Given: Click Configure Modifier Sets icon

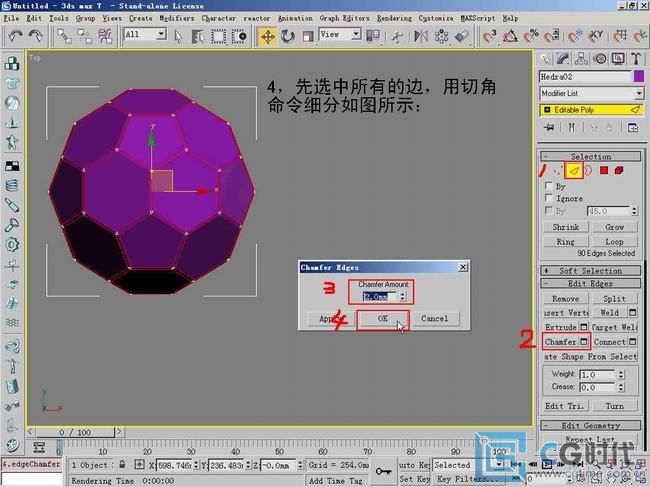Looking at the screenshot, I should [633, 128].
